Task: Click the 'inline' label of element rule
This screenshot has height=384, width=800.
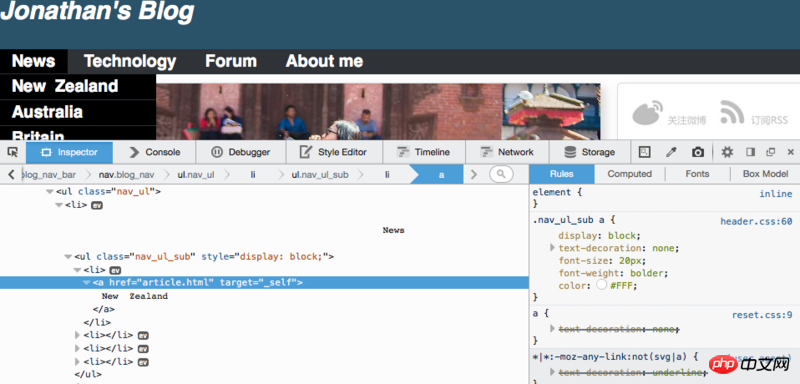Action: tap(776, 194)
